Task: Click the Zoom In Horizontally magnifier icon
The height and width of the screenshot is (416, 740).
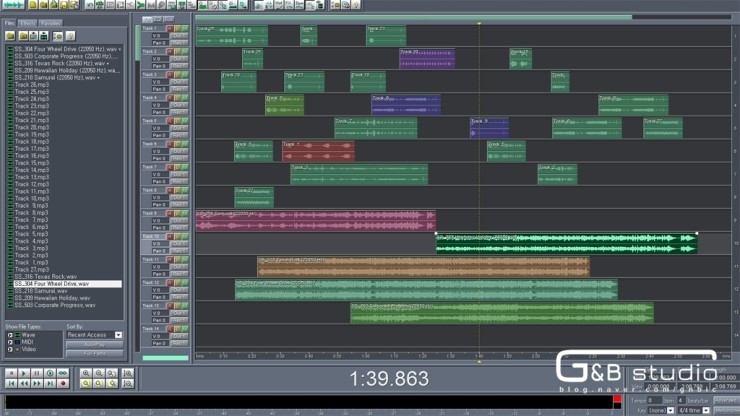Action: point(86,373)
